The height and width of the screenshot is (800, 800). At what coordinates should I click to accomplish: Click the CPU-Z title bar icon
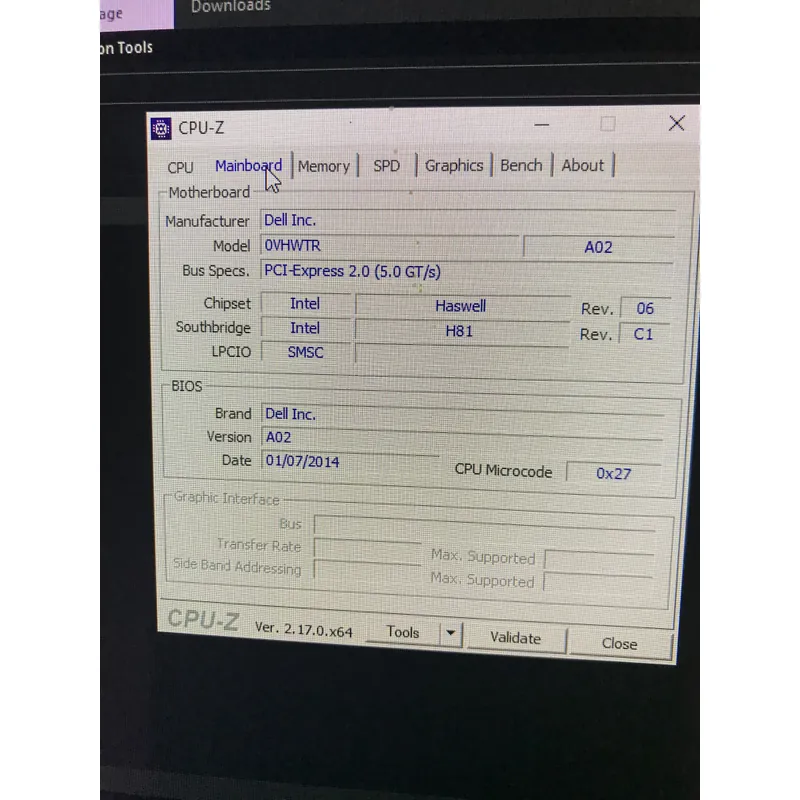pyautogui.click(x=161, y=128)
